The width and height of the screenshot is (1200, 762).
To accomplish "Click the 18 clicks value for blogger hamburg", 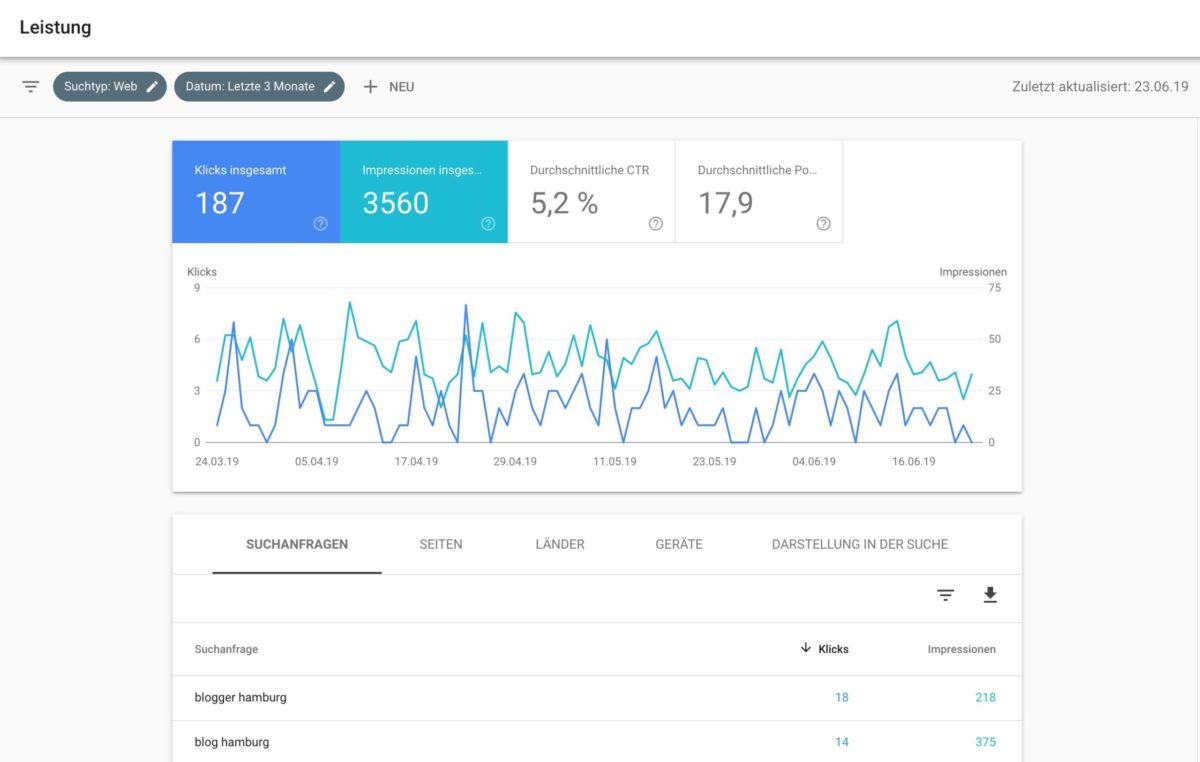I will point(841,698).
